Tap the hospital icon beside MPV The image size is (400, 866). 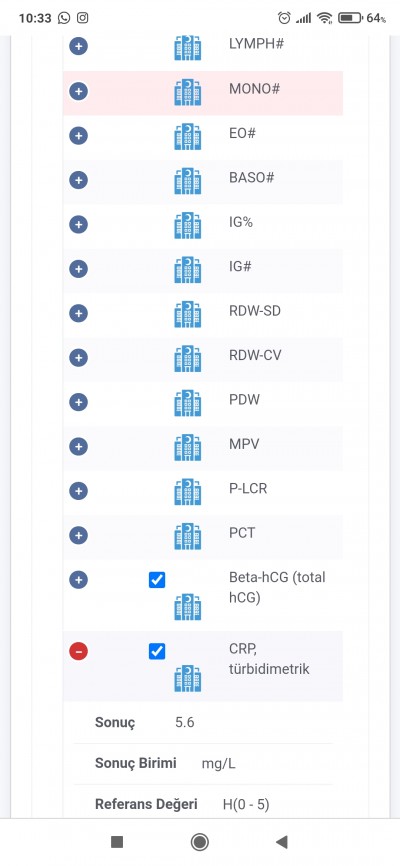188,447
